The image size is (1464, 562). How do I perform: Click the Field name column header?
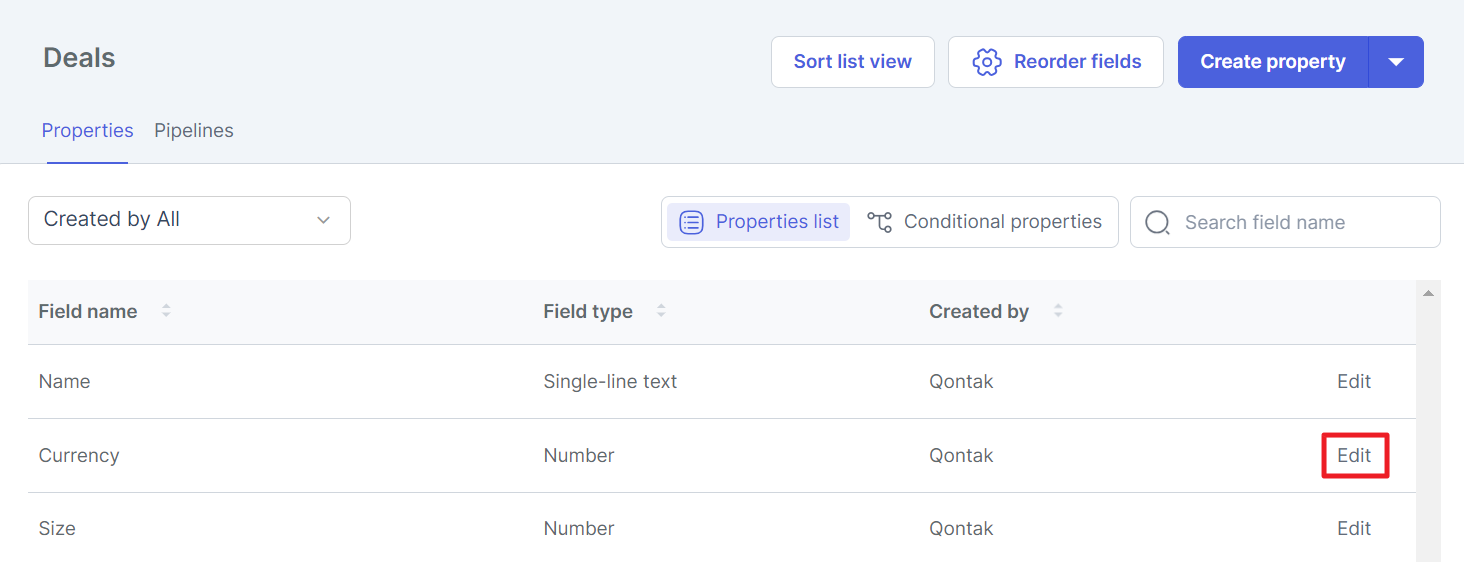tap(88, 311)
